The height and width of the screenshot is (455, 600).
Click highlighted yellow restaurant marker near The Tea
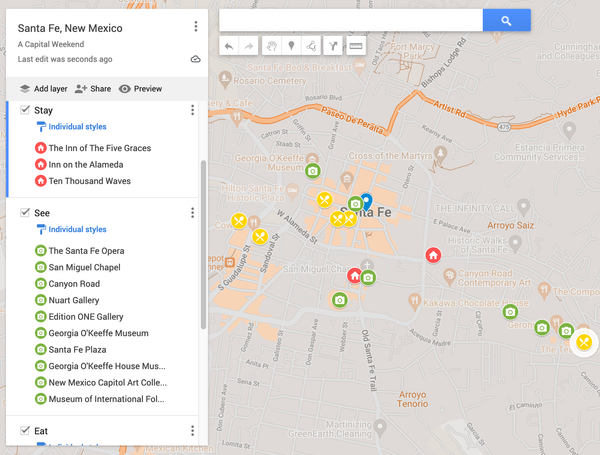584,342
